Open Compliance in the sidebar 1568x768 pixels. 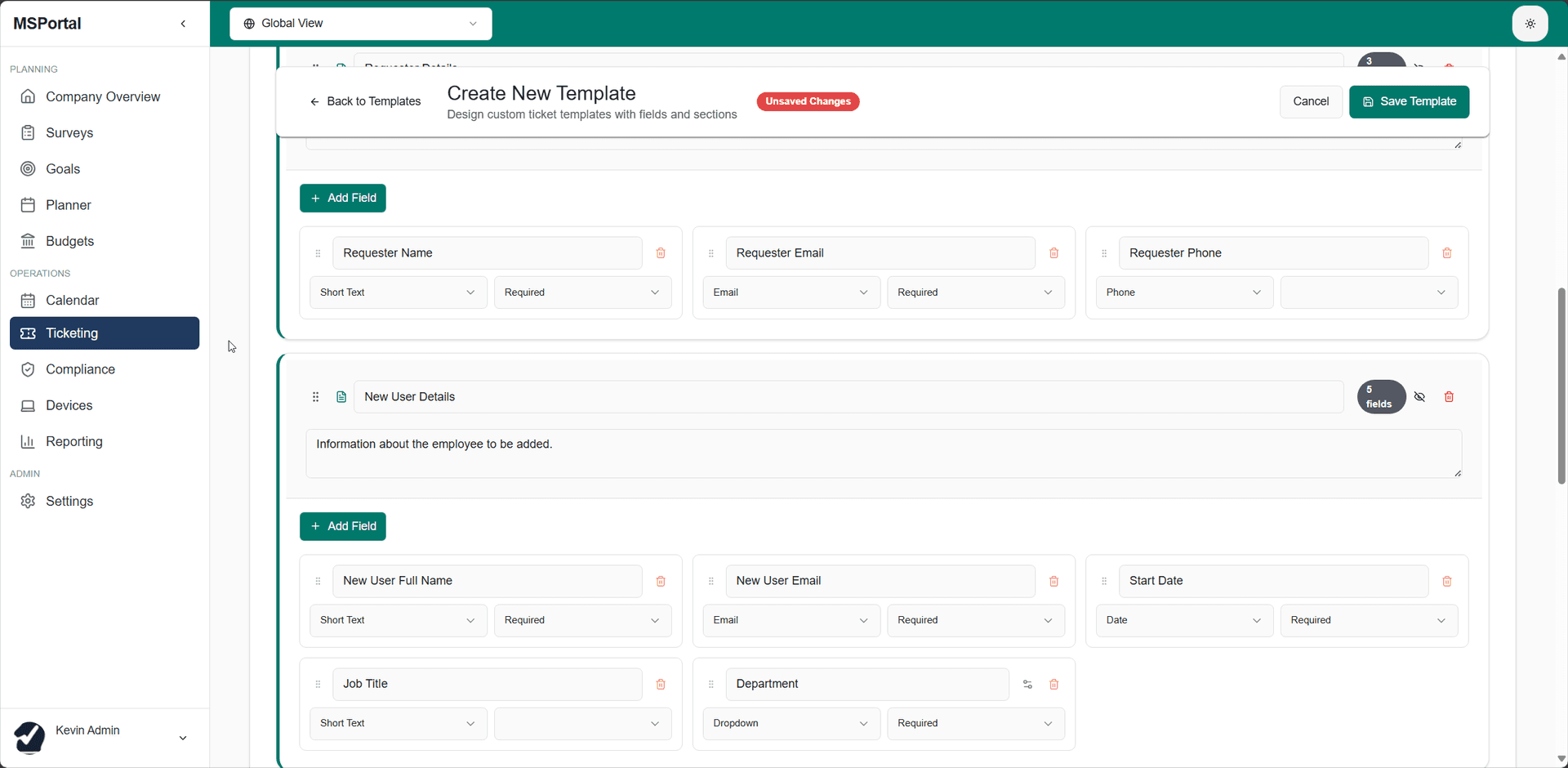pyautogui.click(x=80, y=369)
